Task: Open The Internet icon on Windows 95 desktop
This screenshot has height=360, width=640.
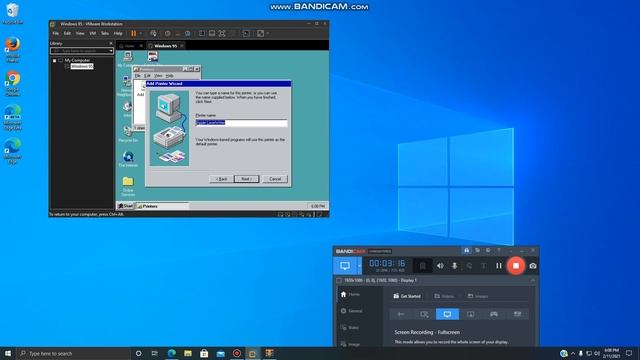Action: (128, 159)
